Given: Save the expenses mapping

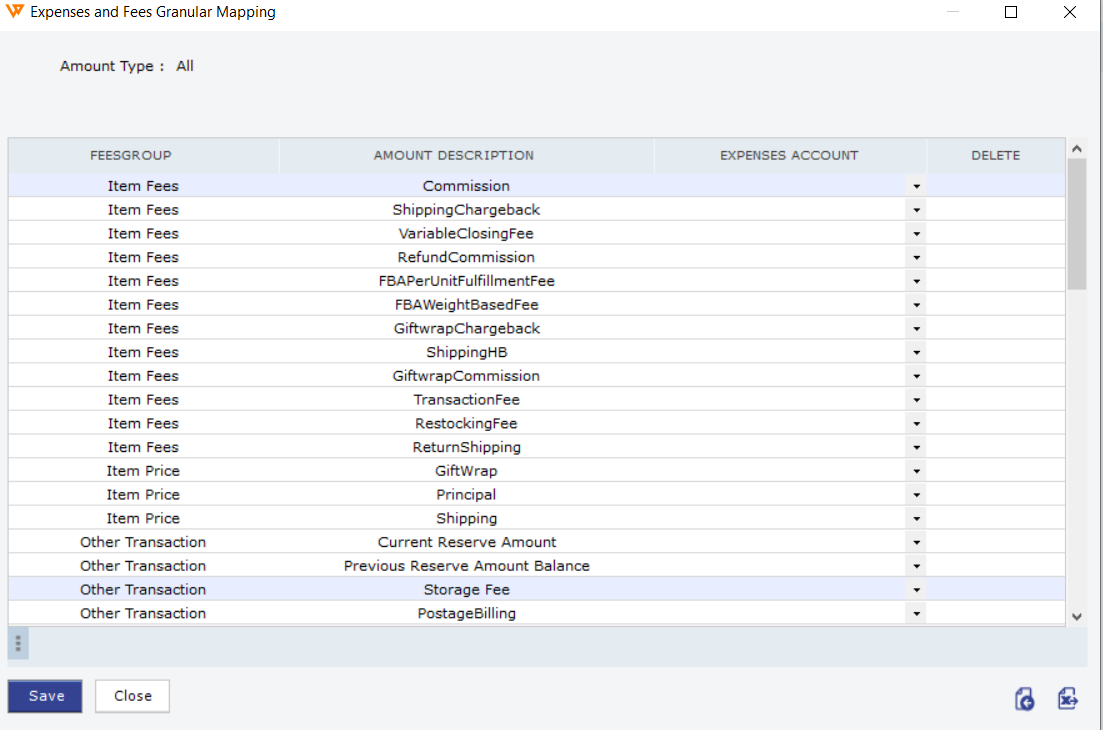Looking at the screenshot, I should (46, 696).
